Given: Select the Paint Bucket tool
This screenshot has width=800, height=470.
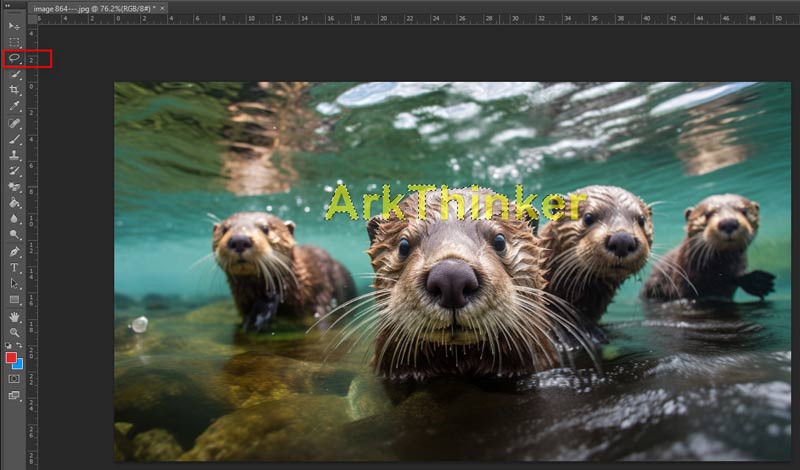Looking at the screenshot, I should click(14, 203).
